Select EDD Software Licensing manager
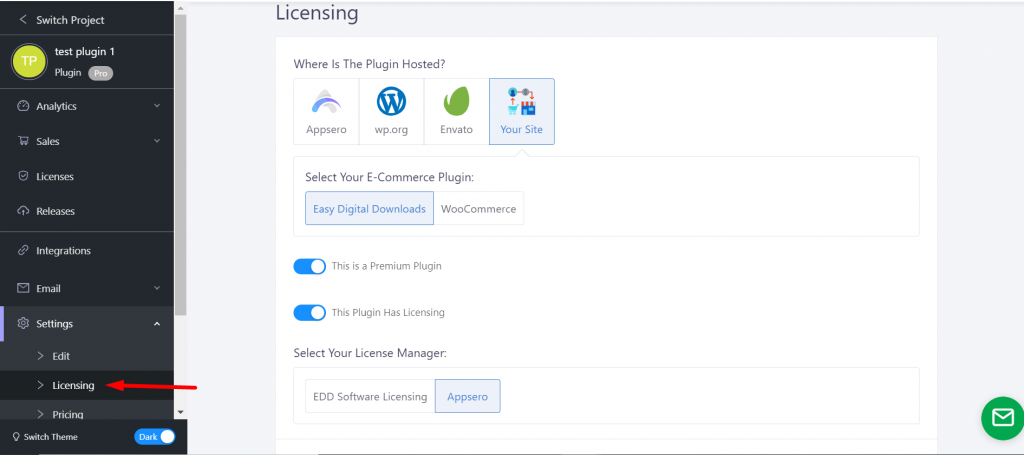1024x455 pixels. (x=370, y=396)
